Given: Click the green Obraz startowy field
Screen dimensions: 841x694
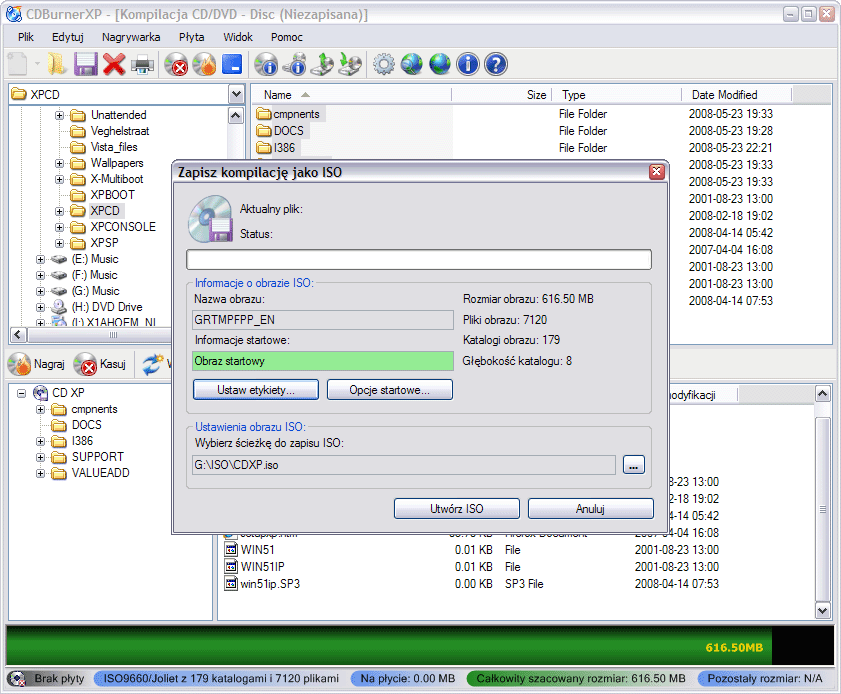Looking at the screenshot, I should [x=323, y=361].
